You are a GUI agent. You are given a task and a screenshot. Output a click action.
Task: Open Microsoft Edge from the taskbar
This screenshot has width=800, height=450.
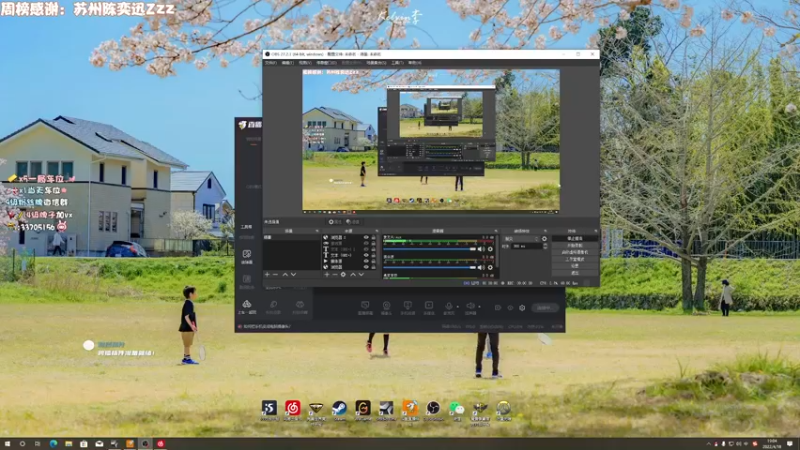[x=53, y=444]
